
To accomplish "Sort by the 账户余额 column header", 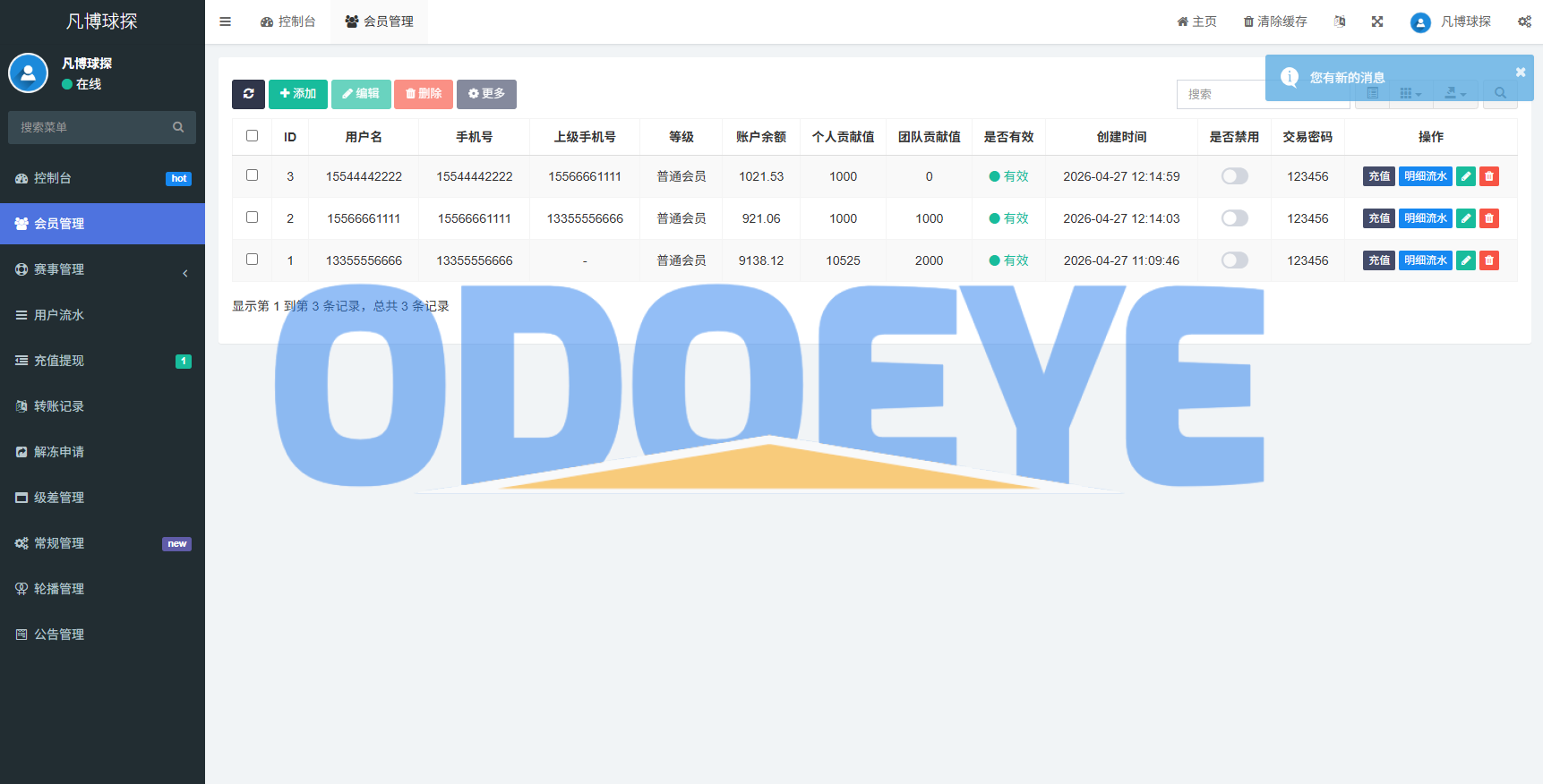I will click(761, 137).
